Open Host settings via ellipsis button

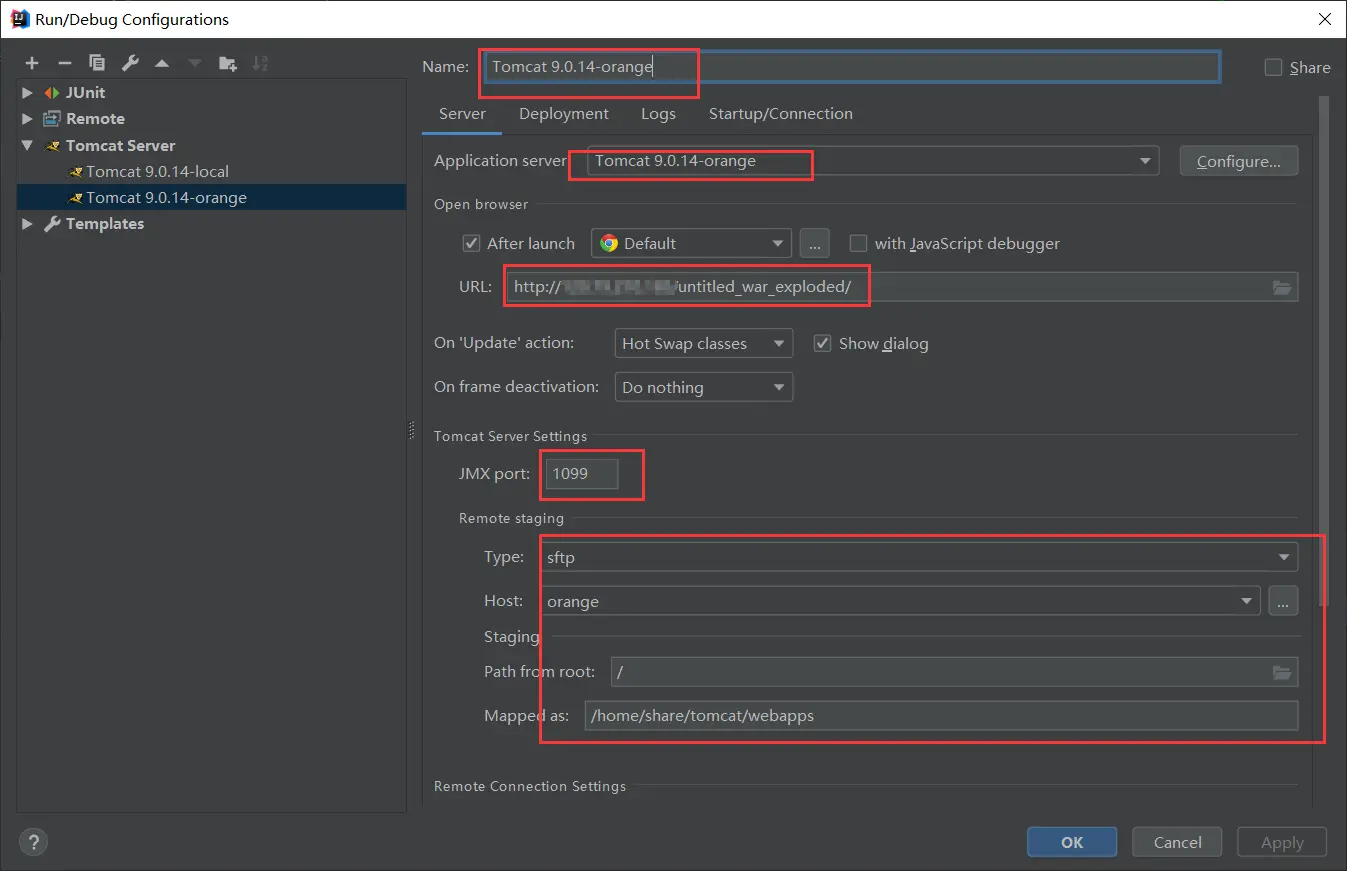point(1283,601)
